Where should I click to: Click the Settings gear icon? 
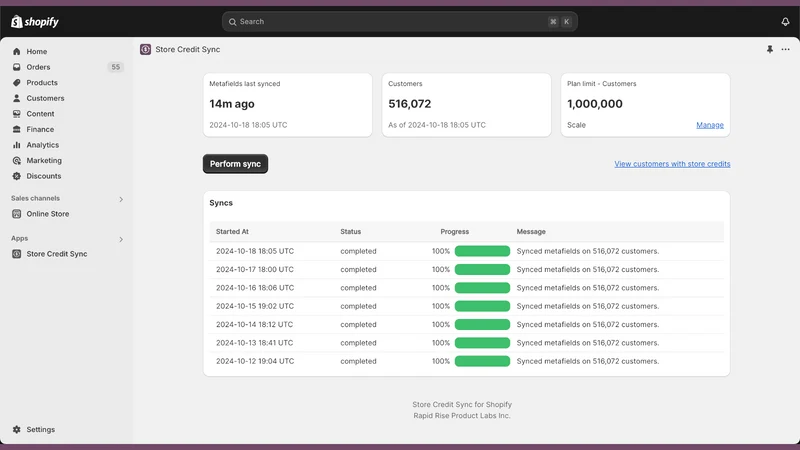(17, 430)
